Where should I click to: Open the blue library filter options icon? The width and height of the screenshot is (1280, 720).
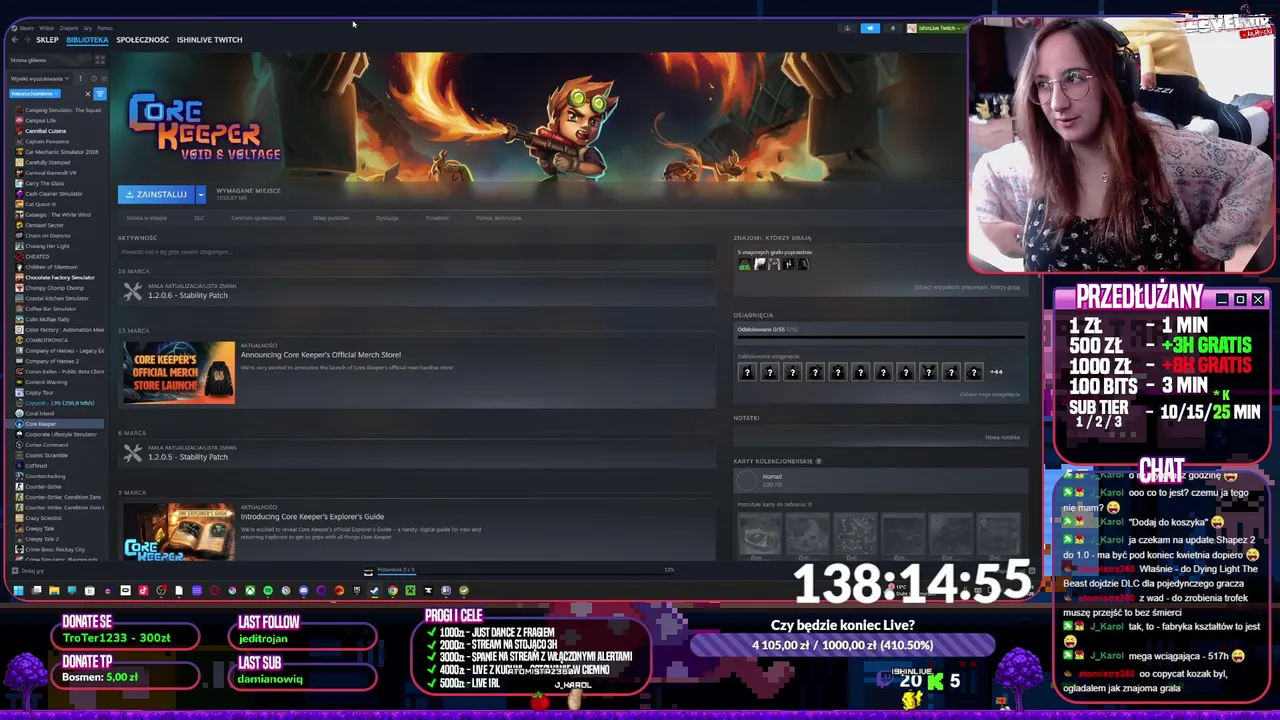click(100, 94)
